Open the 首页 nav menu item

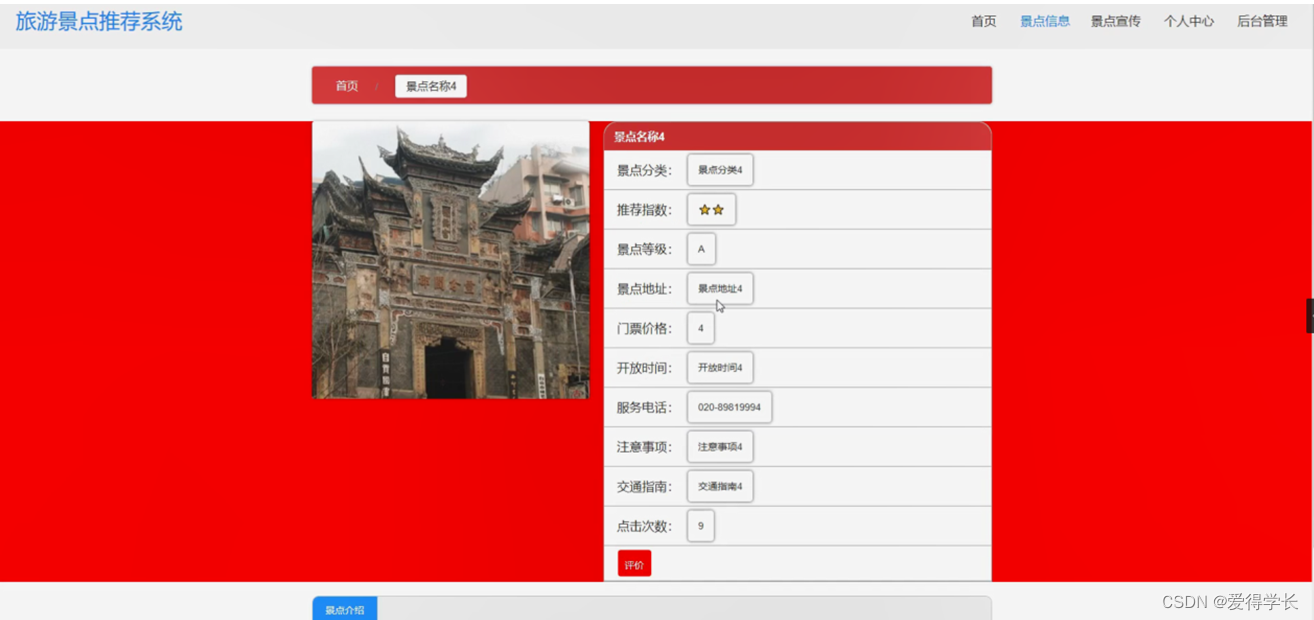click(x=983, y=21)
